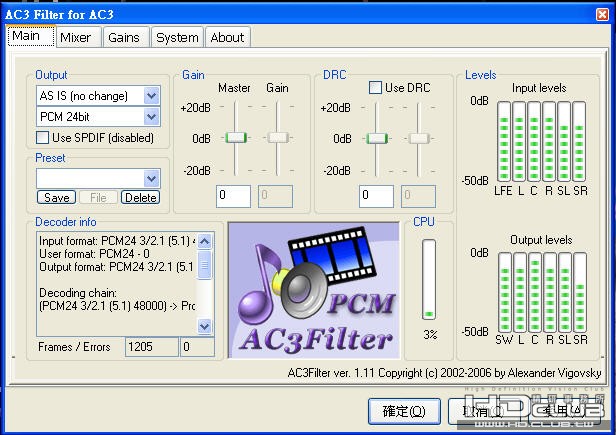
Task: Click the LFE input level meter
Action: (504, 141)
